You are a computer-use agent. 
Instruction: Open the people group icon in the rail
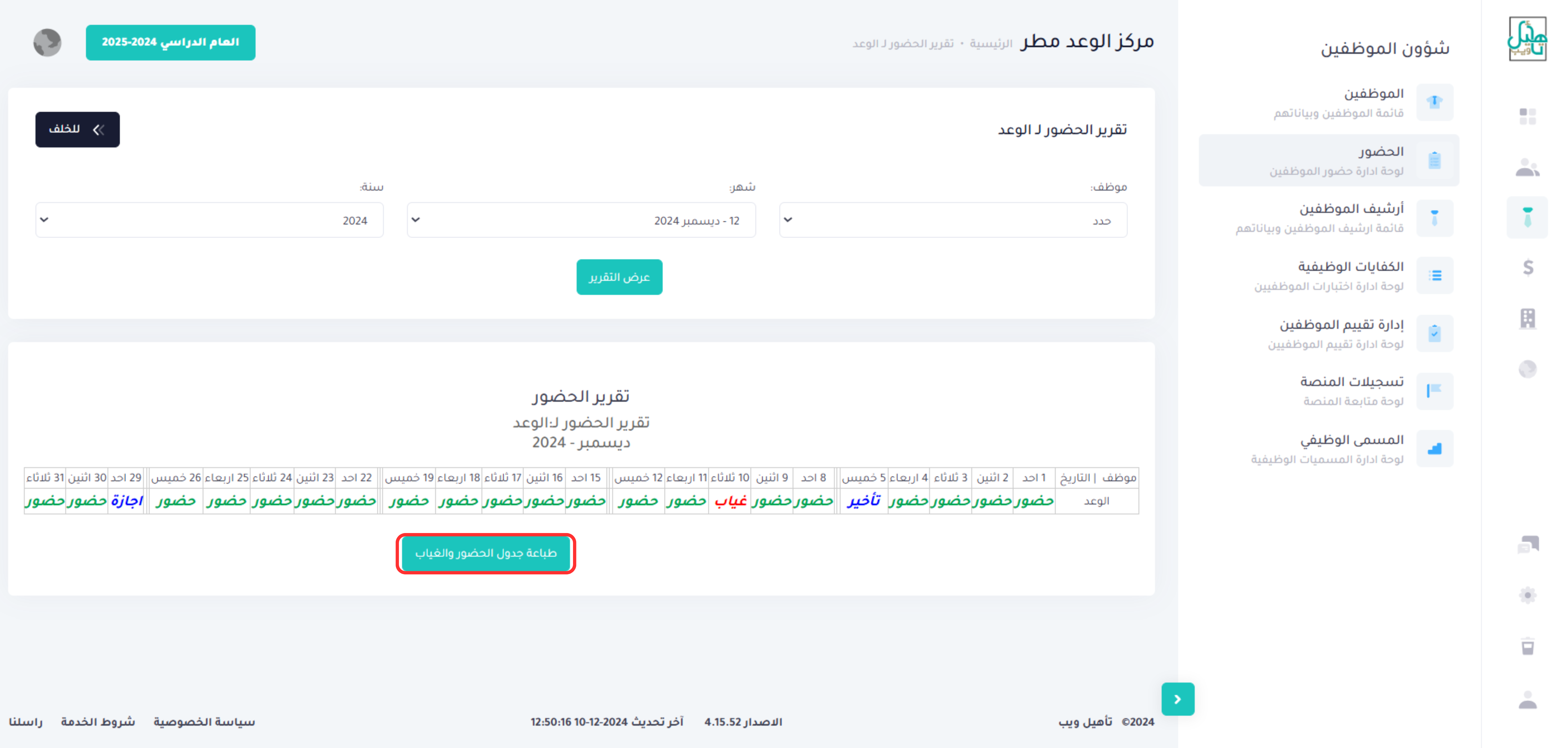(1527, 167)
